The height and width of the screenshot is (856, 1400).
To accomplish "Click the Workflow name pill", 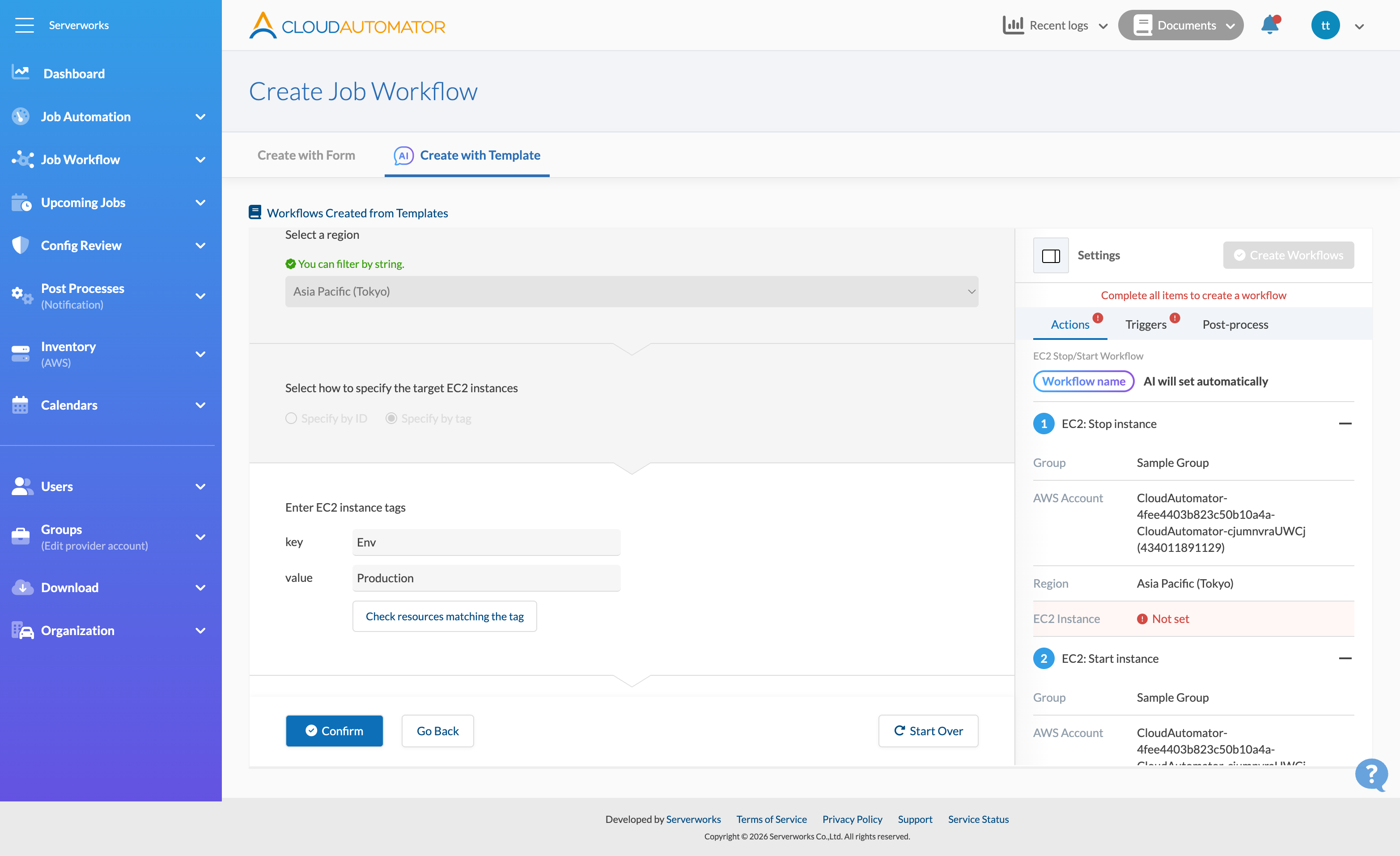I will [x=1083, y=381].
